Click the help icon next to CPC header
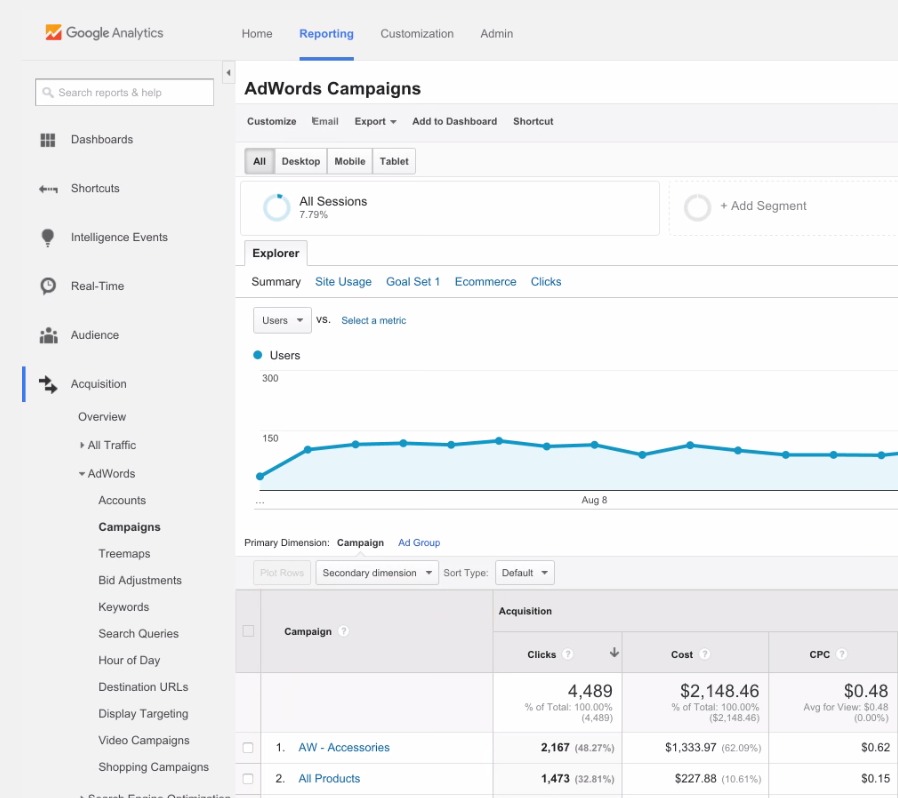898x798 pixels. coord(841,654)
